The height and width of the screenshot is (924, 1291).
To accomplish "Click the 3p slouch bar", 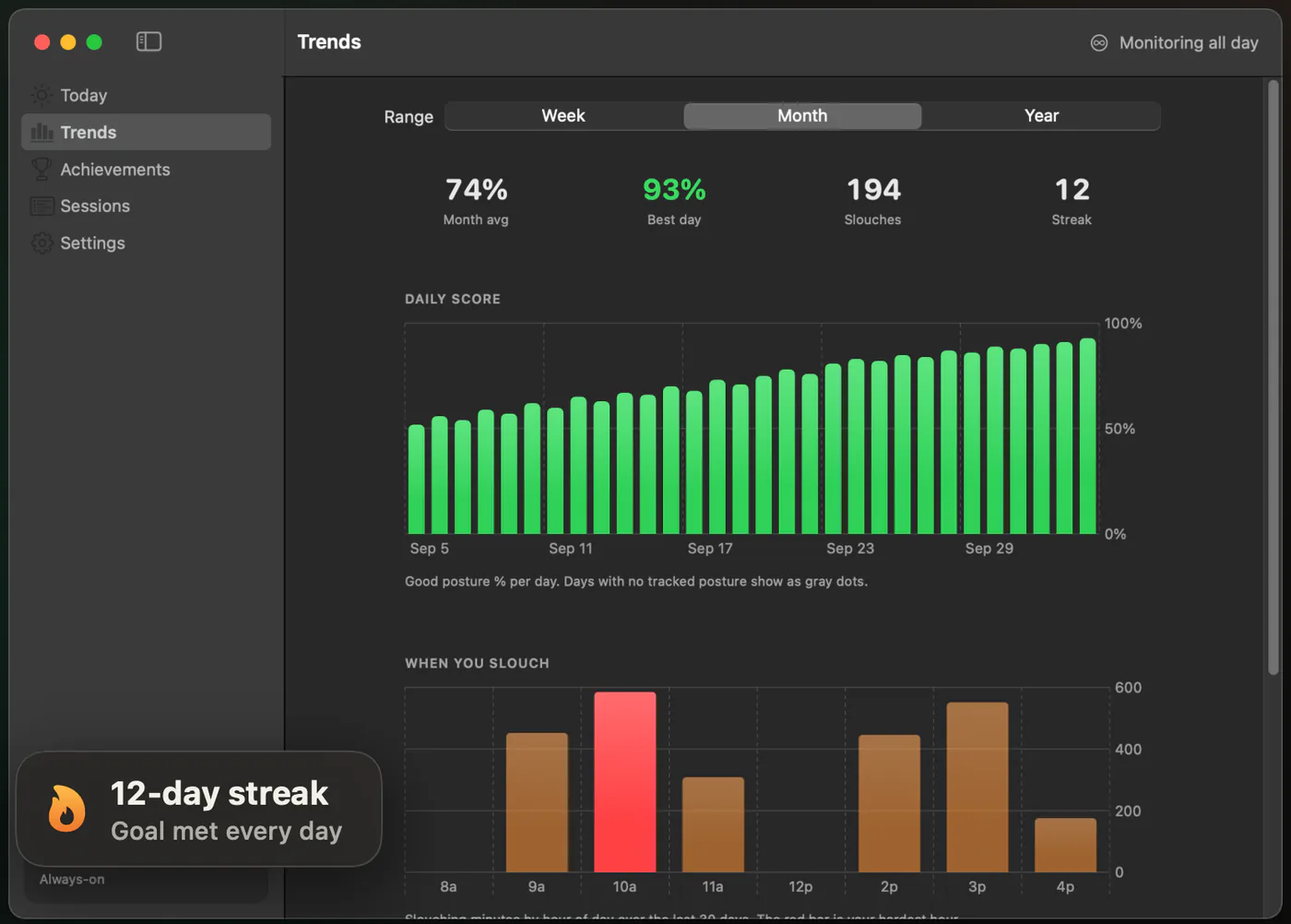I will (x=977, y=788).
